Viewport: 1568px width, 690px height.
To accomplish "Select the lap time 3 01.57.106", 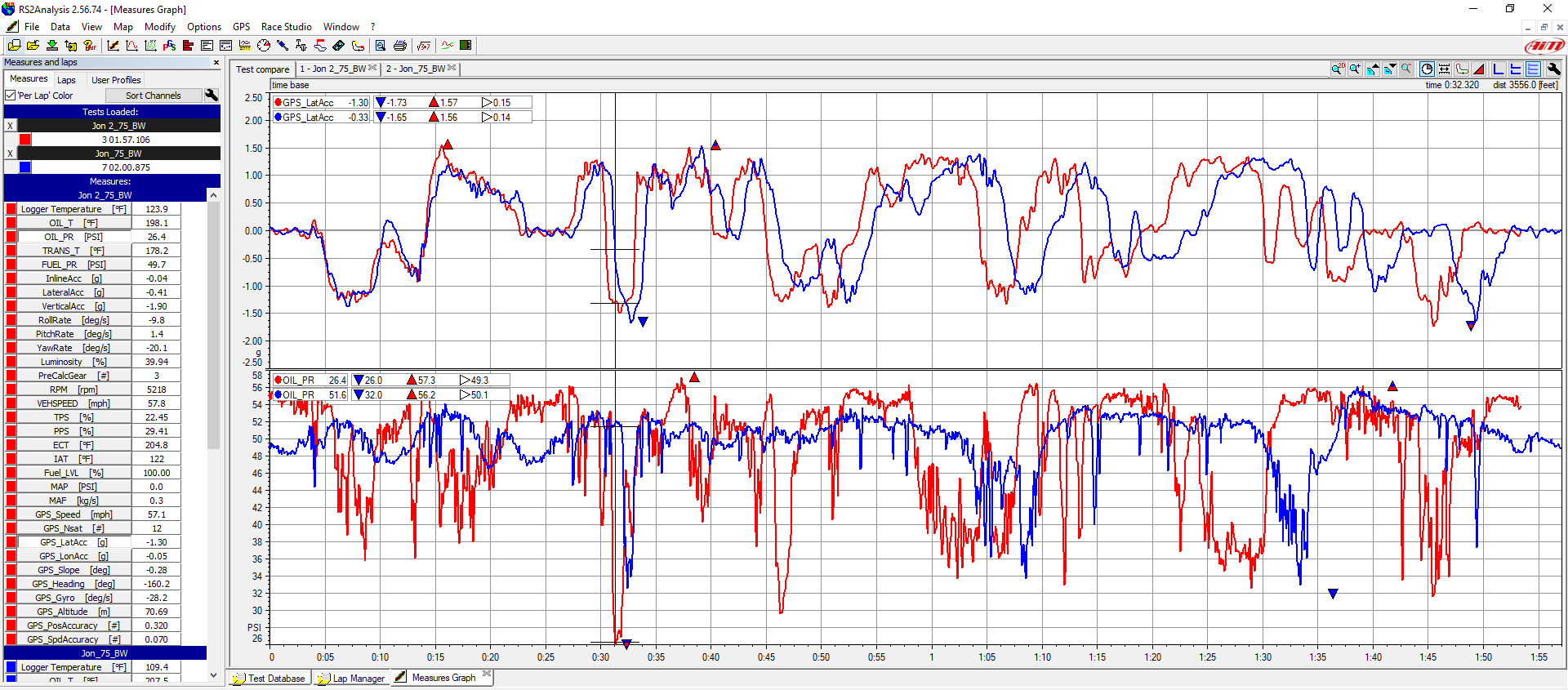I will tap(126, 140).
